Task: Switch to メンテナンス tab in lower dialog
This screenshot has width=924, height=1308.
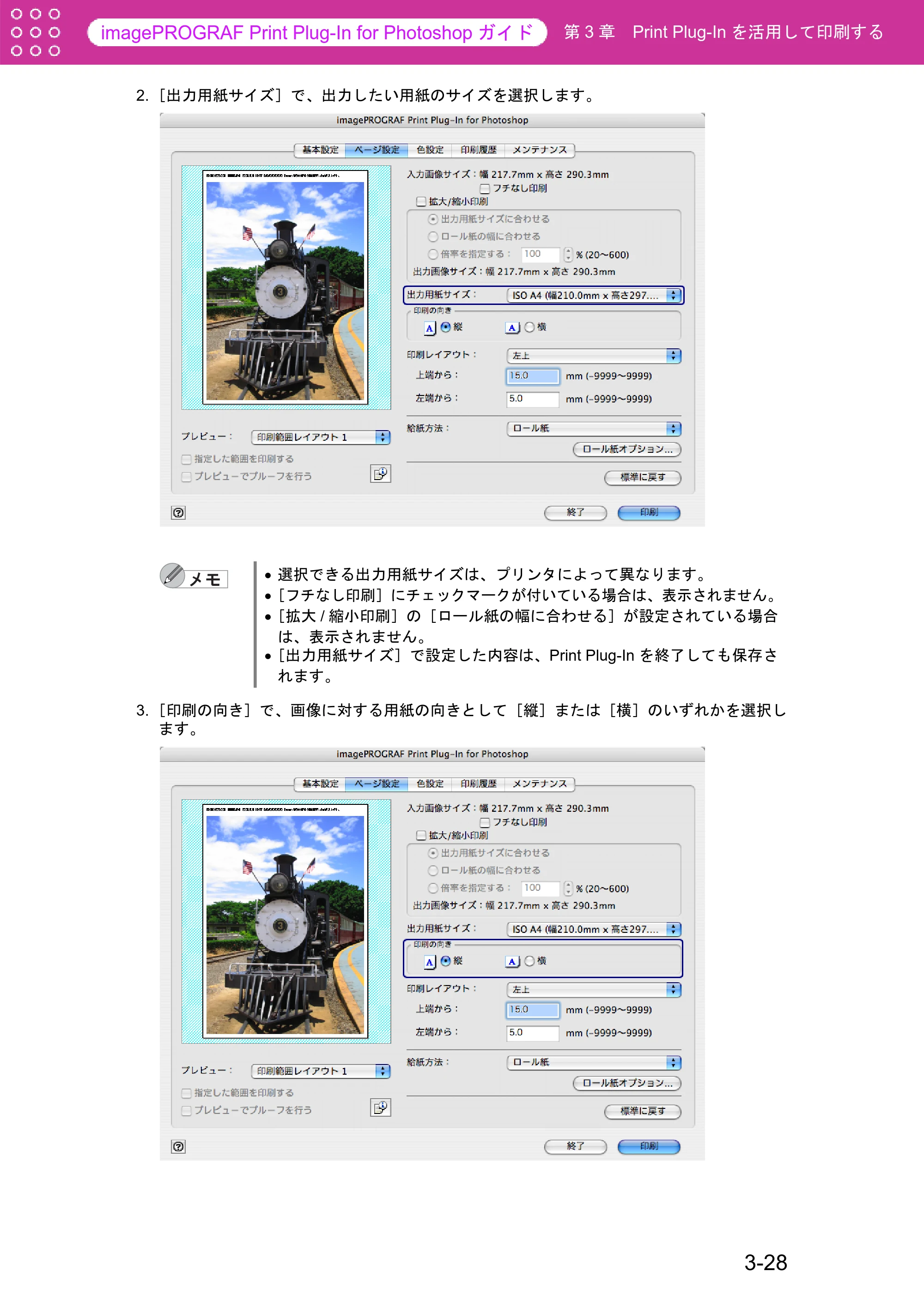Action: (x=540, y=784)
